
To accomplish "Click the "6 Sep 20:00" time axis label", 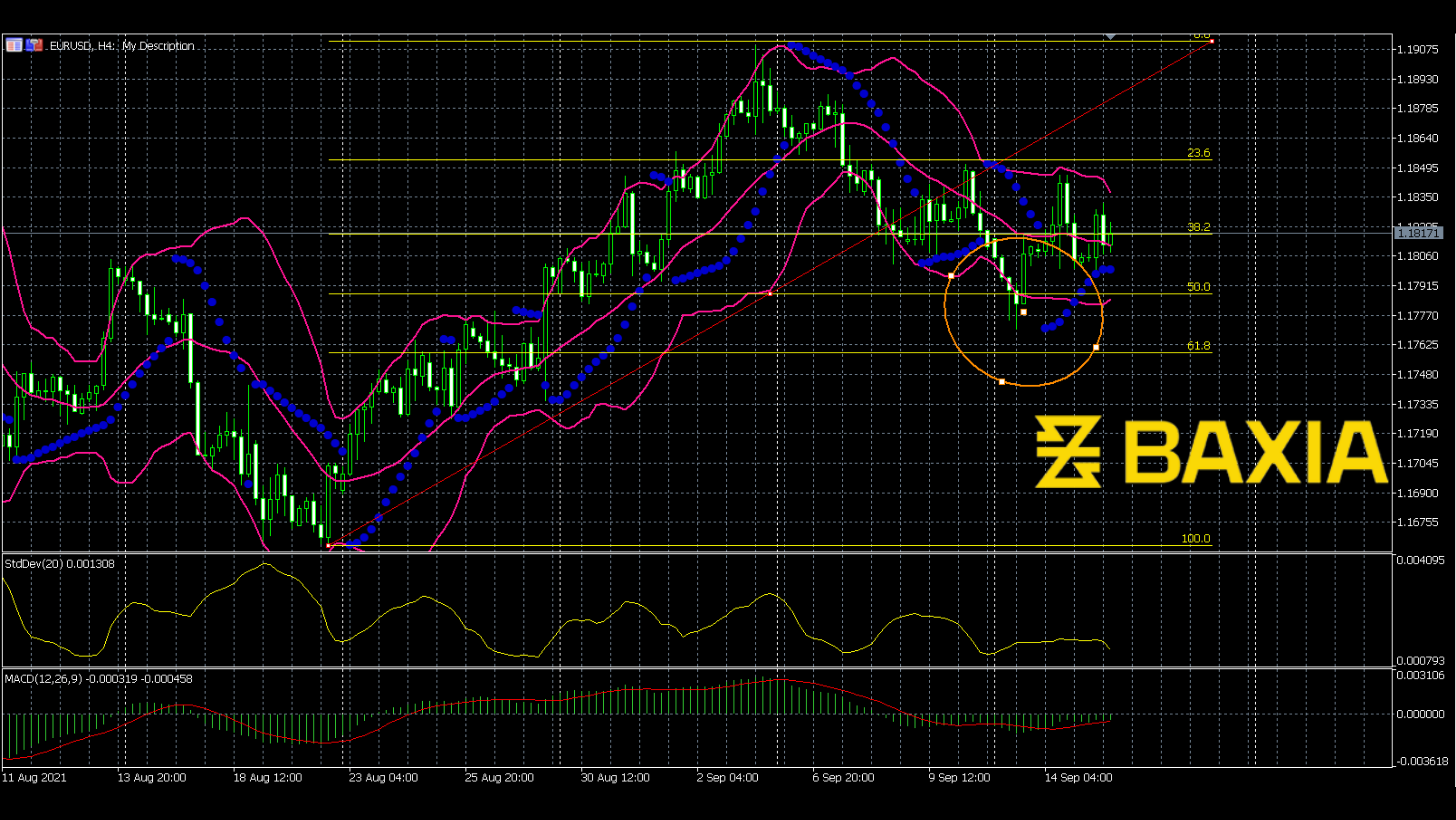I will (843, 777).
